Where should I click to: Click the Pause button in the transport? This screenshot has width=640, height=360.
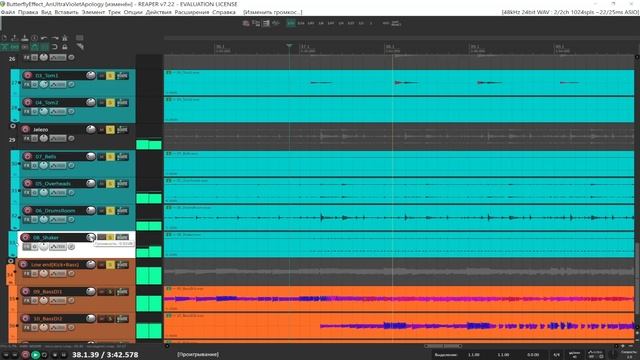pyautogui.click(x=64, y=355)
